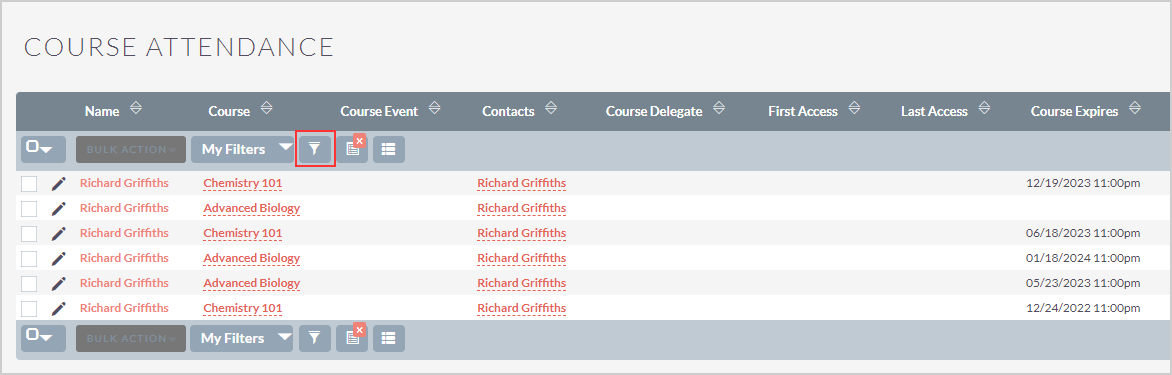Select checkbox of last row expiring 12/24/2022
The width and height of the screenshot is (1172, 375).
click(29, 309)
